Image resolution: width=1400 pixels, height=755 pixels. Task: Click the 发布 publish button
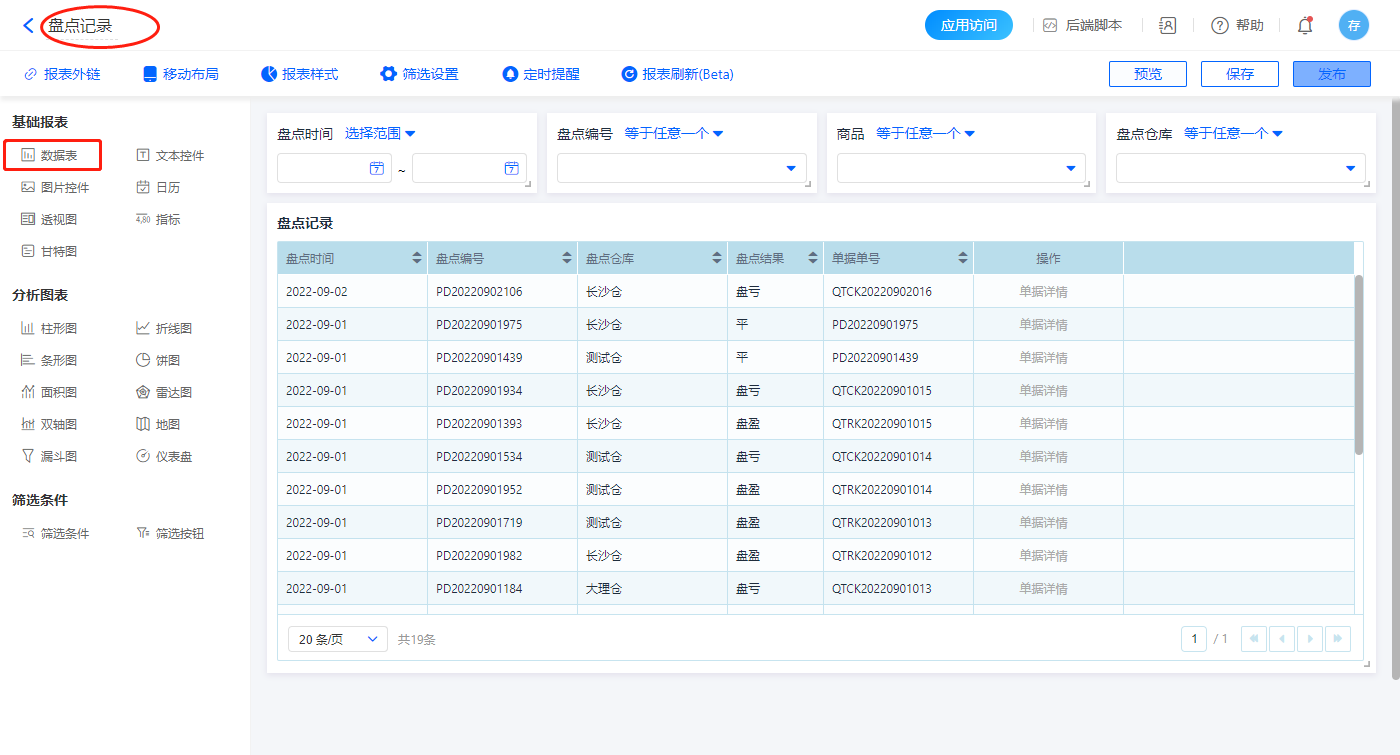(x=1331, y=74)
